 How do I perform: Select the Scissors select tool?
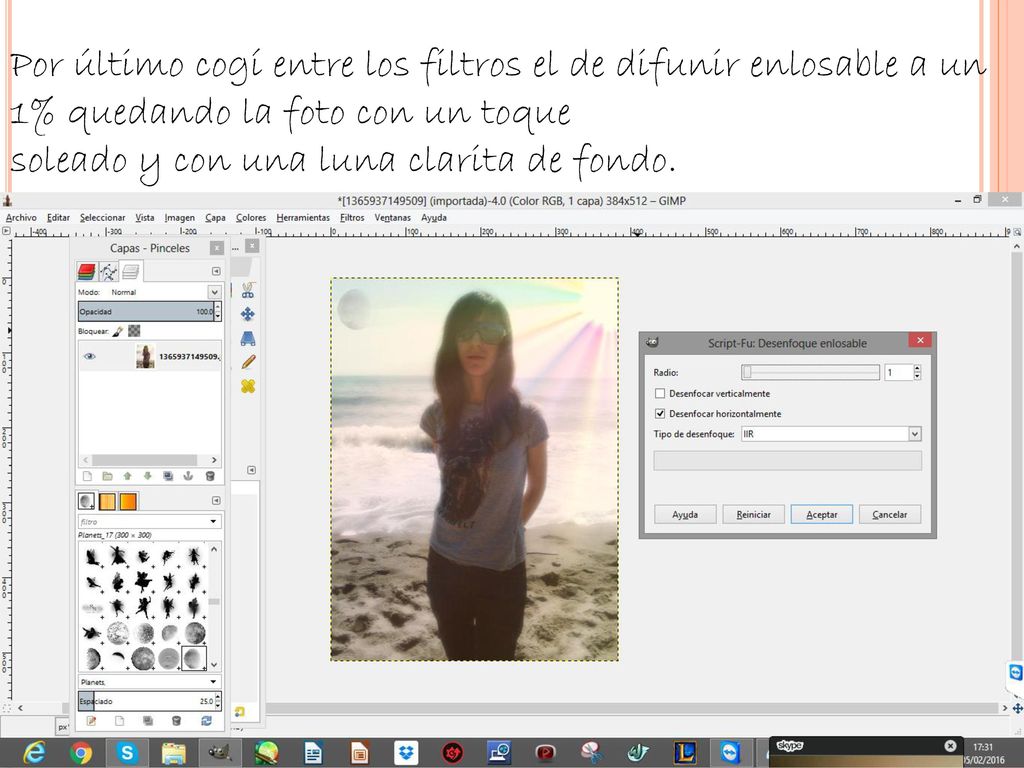pos(248,289)
